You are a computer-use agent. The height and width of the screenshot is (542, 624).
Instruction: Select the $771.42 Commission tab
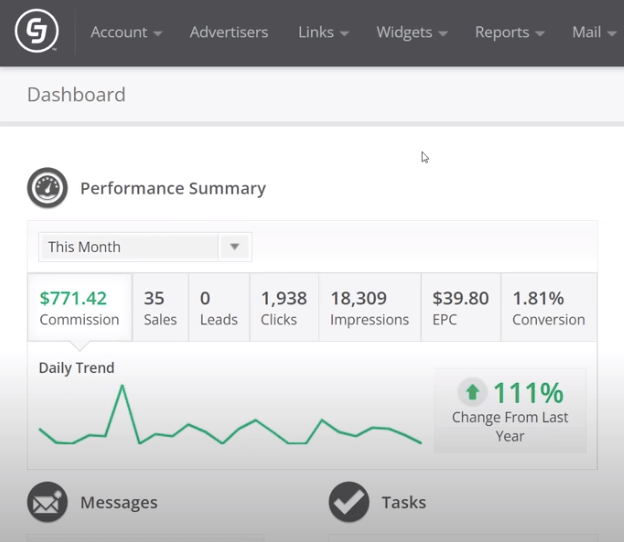pyautogui.click(x=80, y=307)
